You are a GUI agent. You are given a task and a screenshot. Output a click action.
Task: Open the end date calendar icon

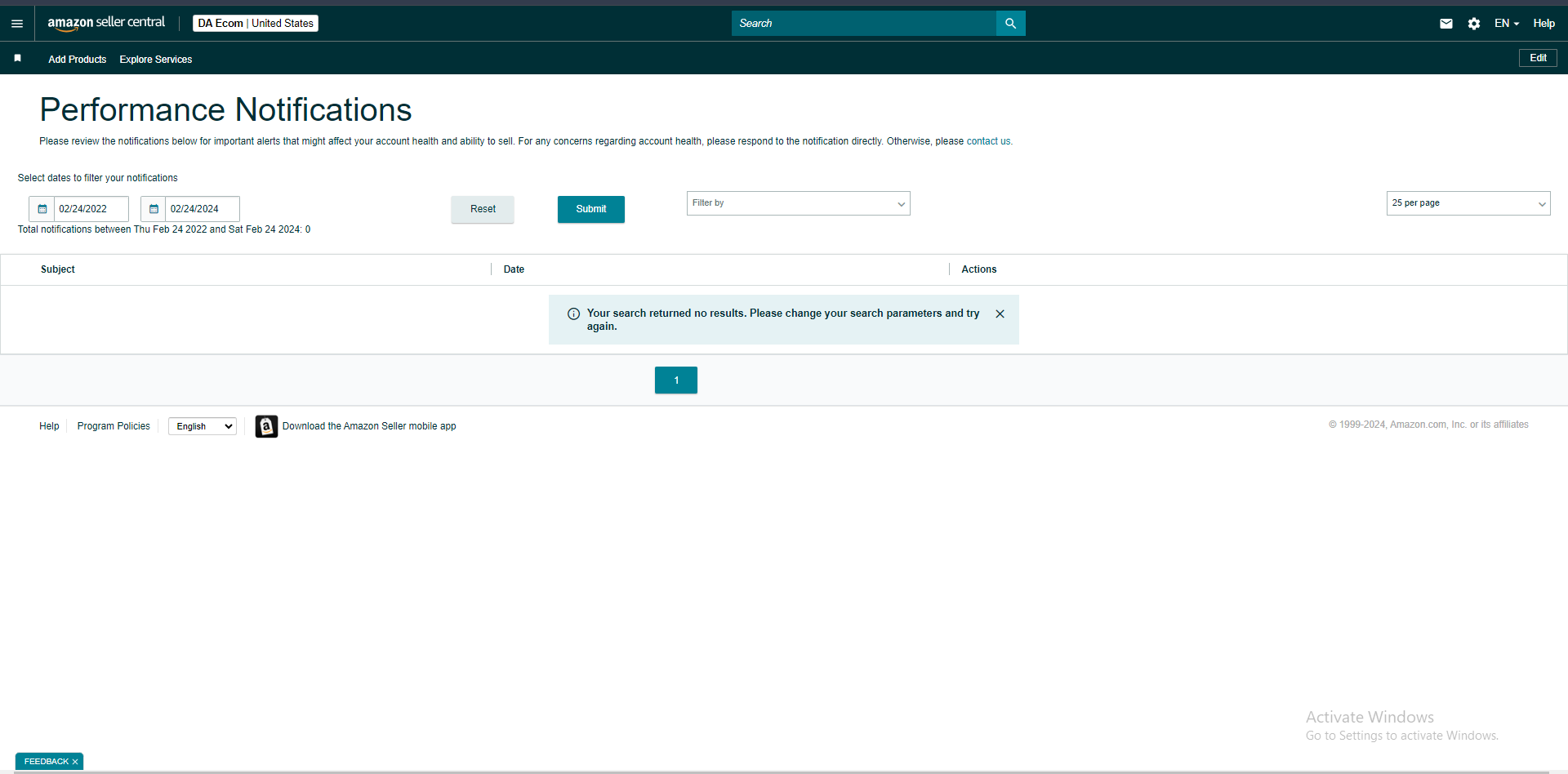(x=154, y=209)
